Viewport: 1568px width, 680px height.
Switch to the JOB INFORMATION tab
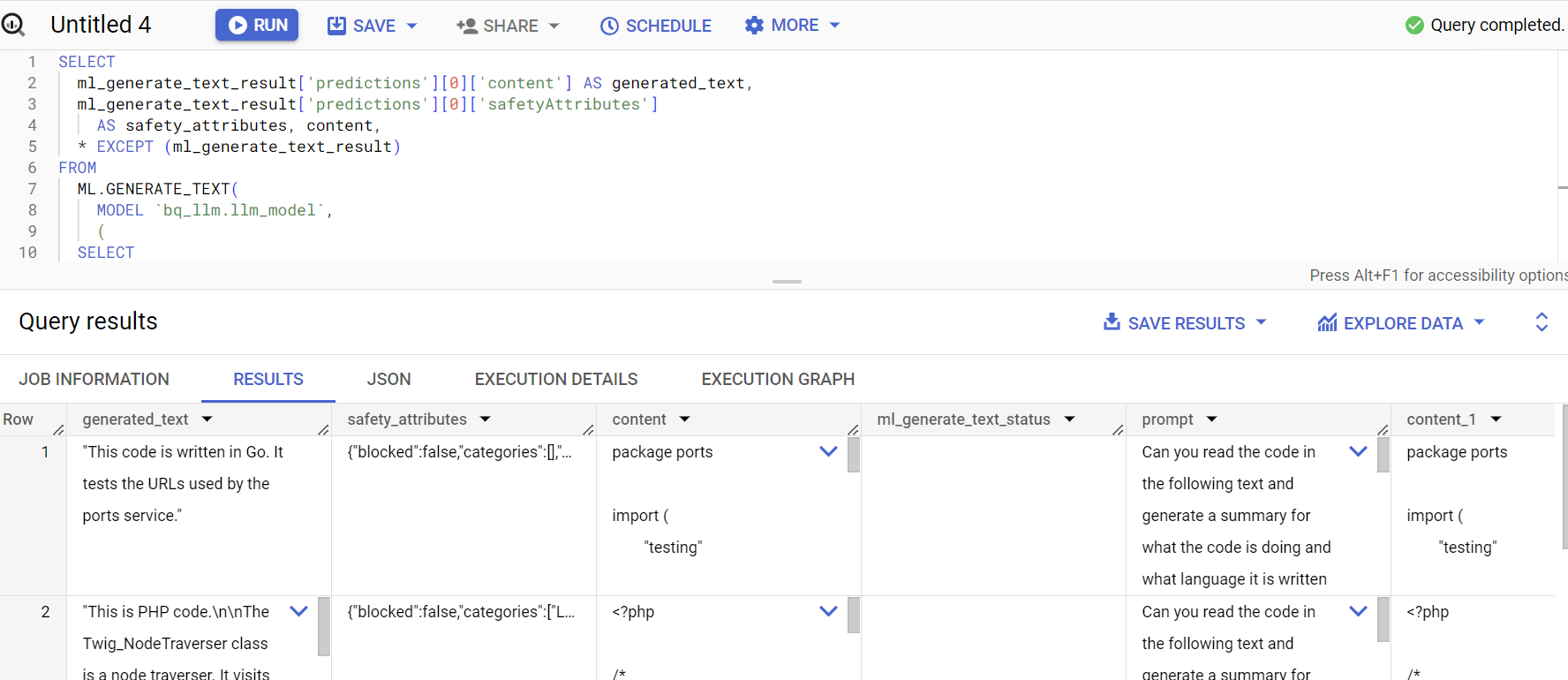pos(94,379)
